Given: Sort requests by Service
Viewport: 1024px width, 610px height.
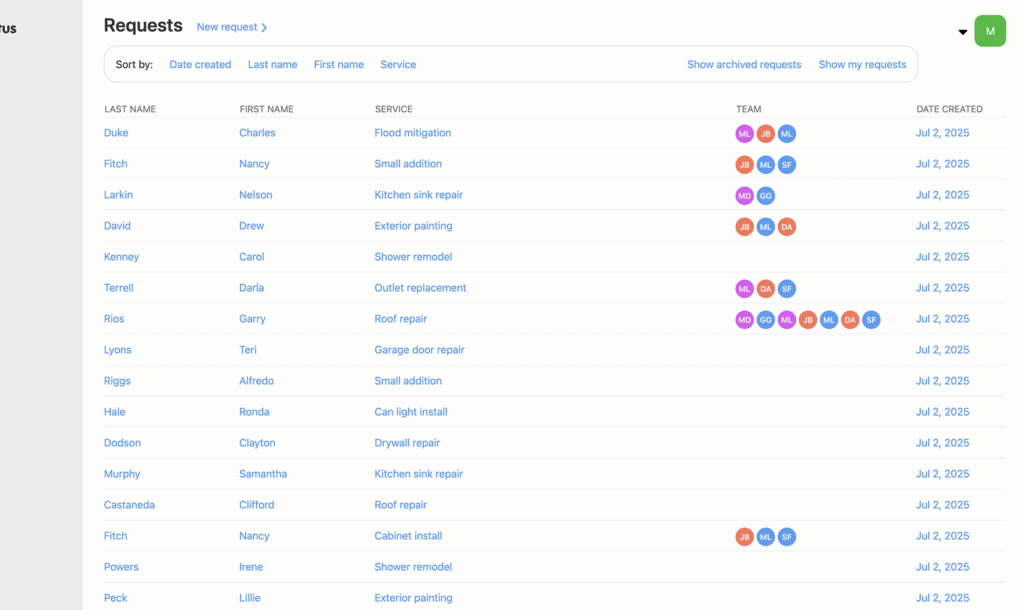Looking at the screenshot, I should pos(398,65).
